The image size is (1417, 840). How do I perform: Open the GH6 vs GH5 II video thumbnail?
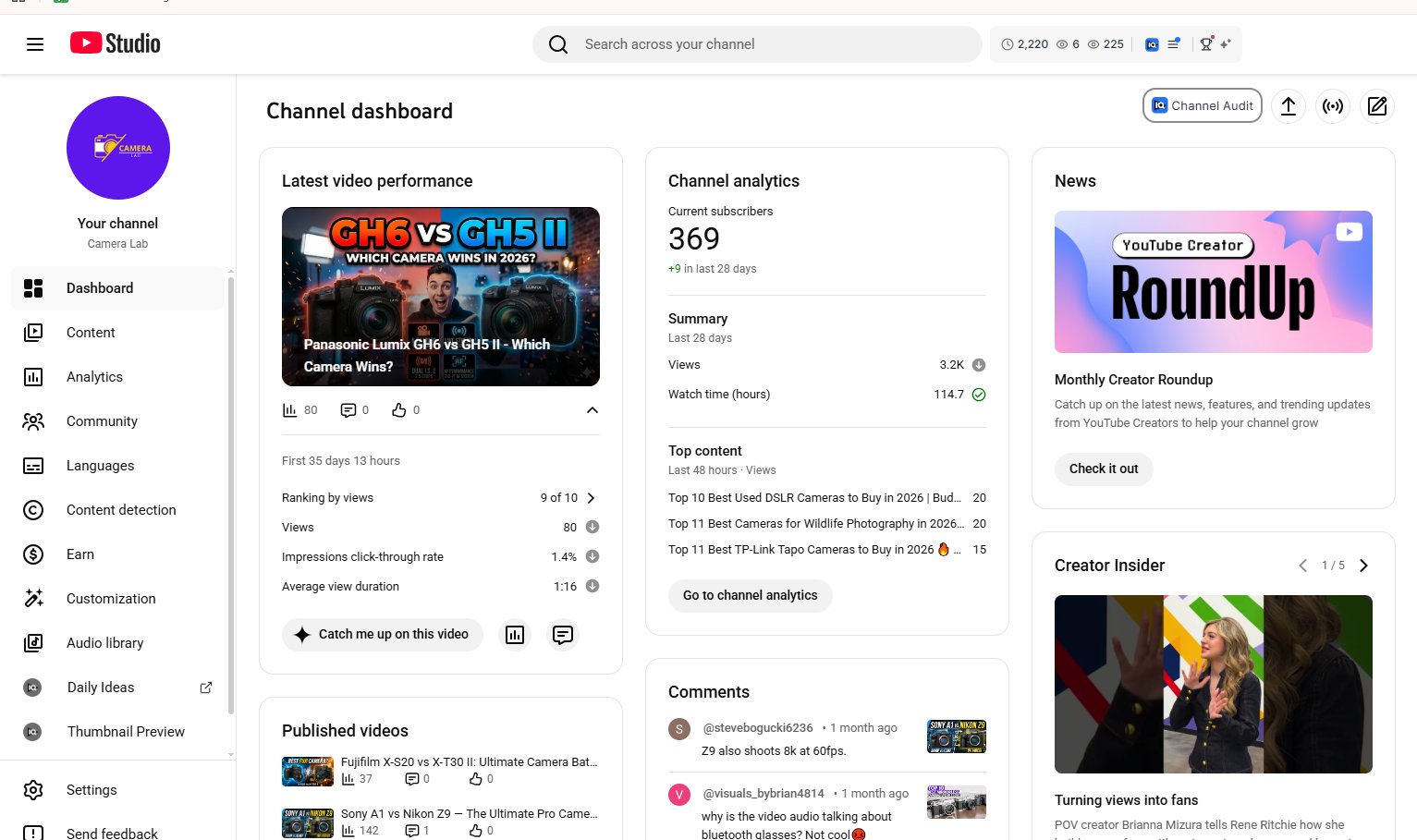[x=441, y=297]
